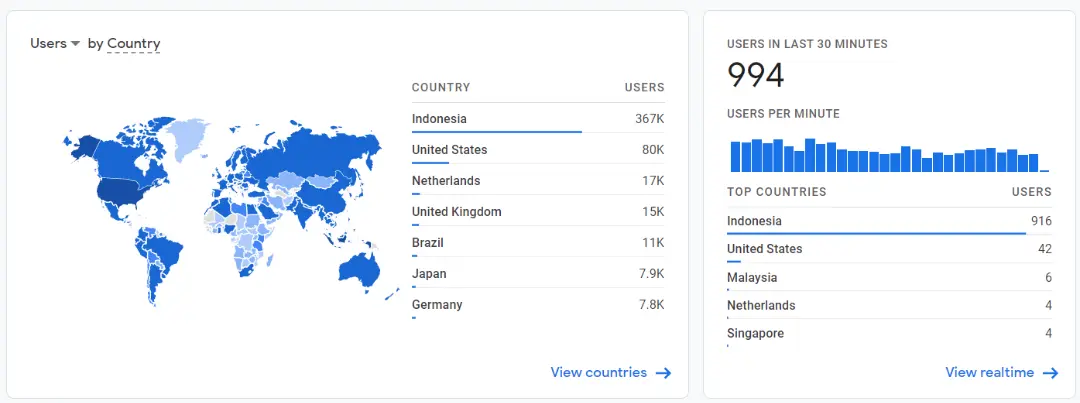Click the Netherlands row in country table
Viewport: 1080px width, 403px height.
pyautogui.click(x=538, y=181)
